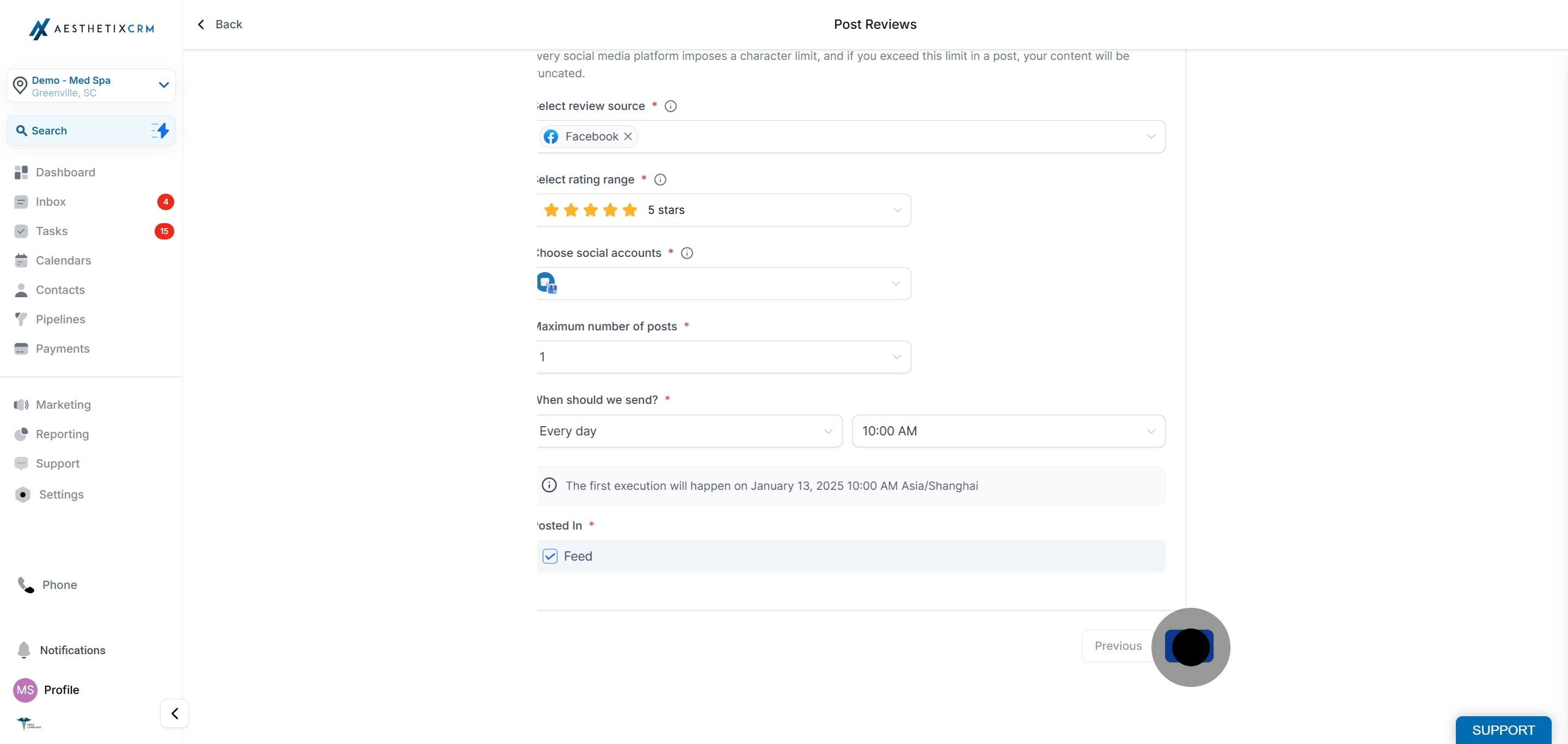This screenshot has height=744, width=1568.
Task: Click the Previous button
Action: pyautogui.click(x=1118, y=645)
